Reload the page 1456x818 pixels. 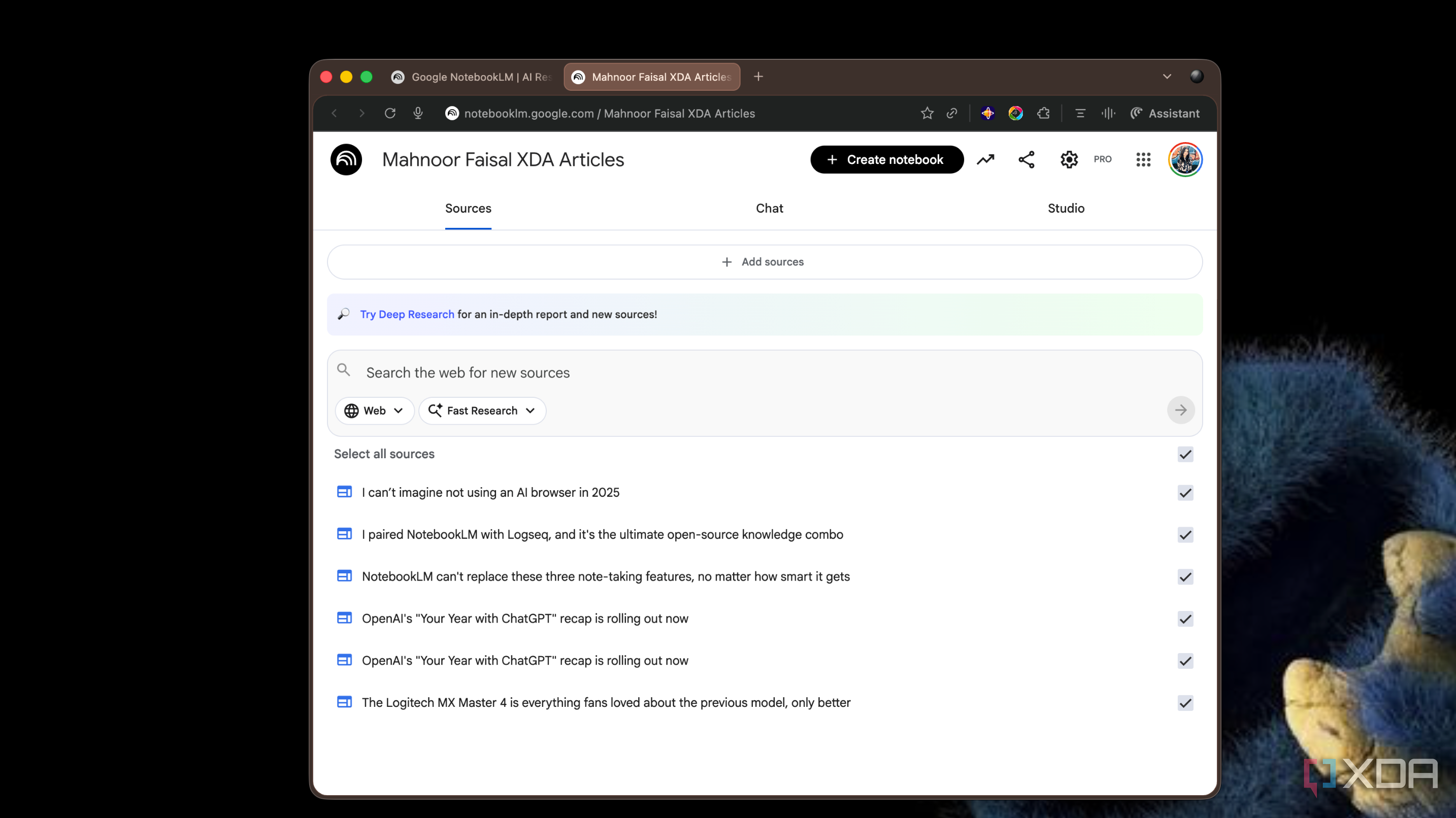(x=390, y=114)
